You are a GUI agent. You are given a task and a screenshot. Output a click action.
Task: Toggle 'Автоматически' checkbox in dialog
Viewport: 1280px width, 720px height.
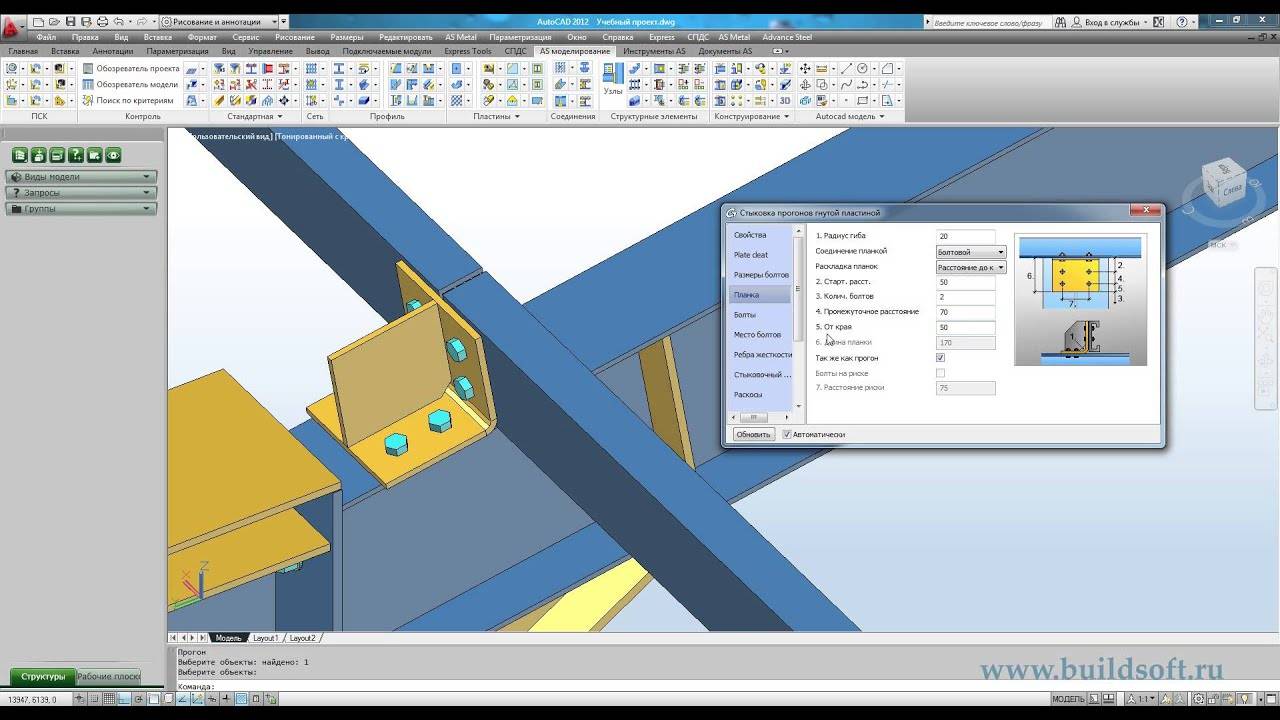pos(787,434)
